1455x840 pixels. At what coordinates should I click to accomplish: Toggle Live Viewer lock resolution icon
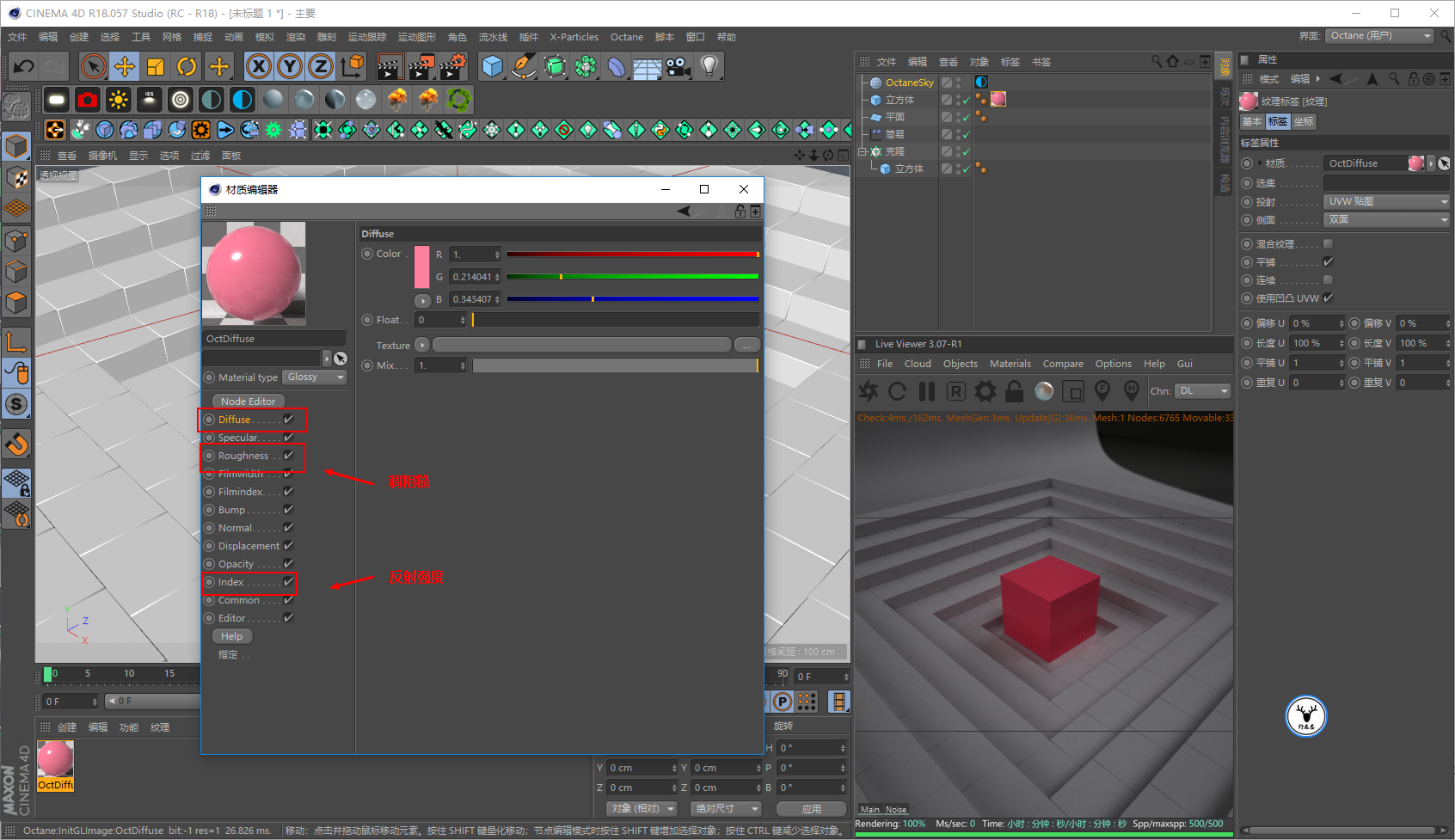point(1015,391)
